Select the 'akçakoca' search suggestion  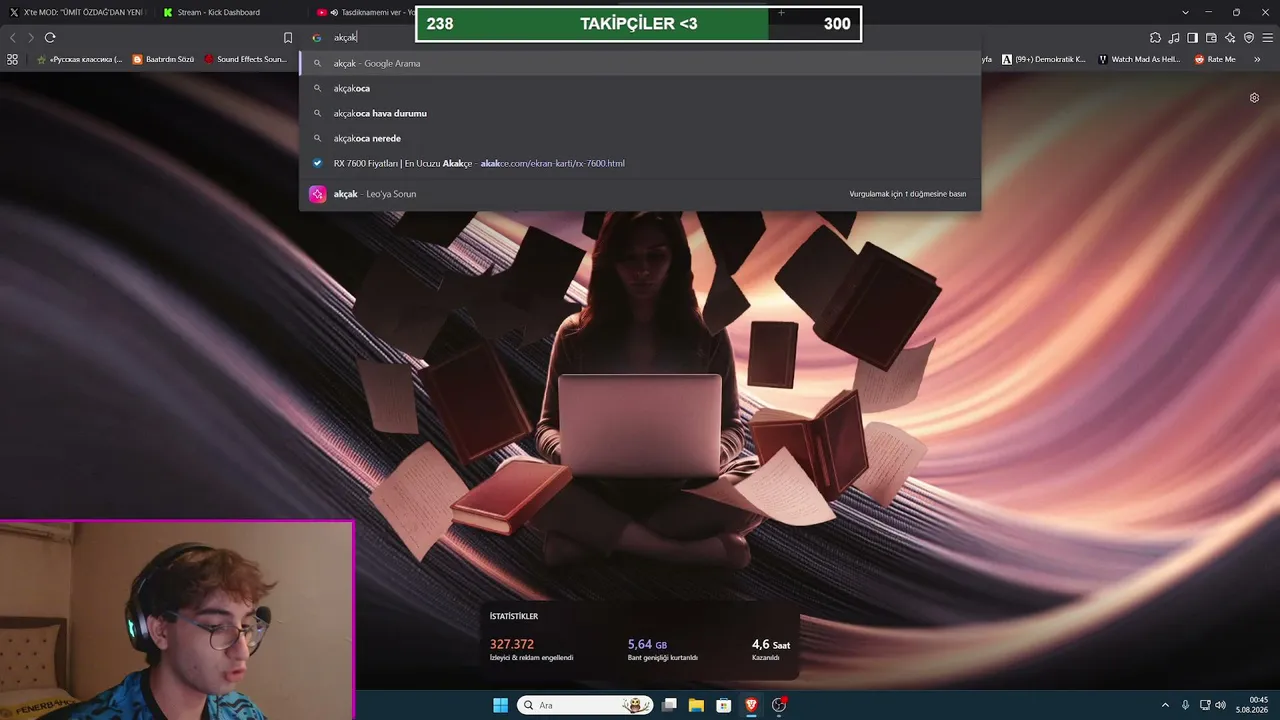click(640, 88)
